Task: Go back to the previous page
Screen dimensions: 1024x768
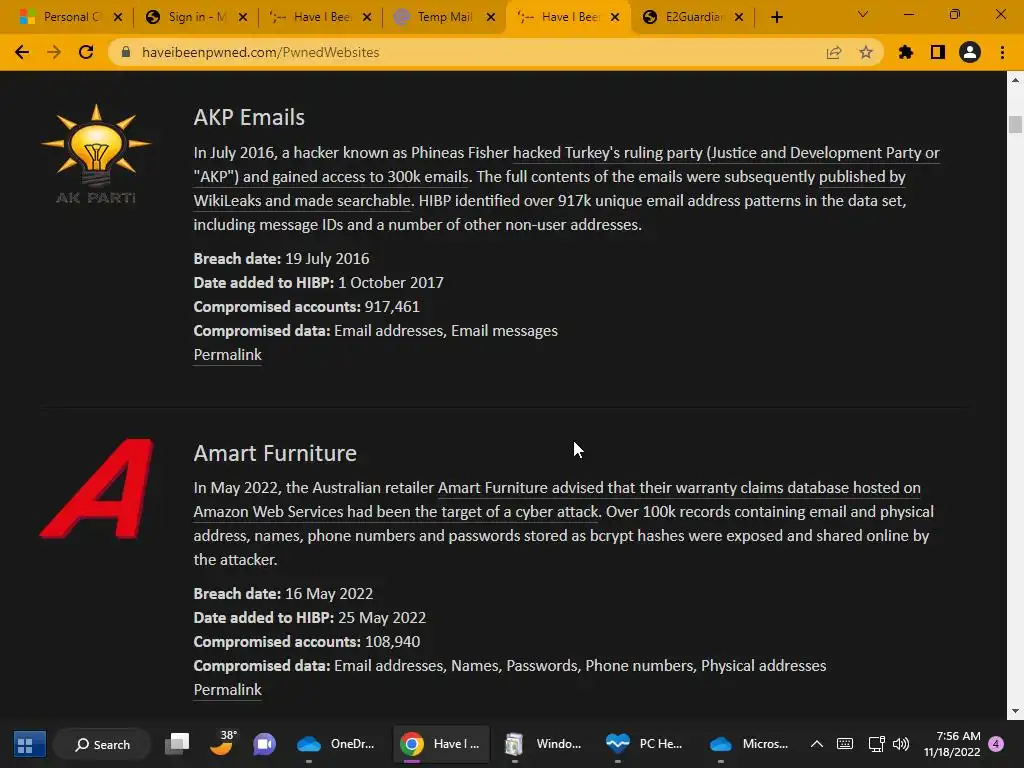Action: (22, 52)
